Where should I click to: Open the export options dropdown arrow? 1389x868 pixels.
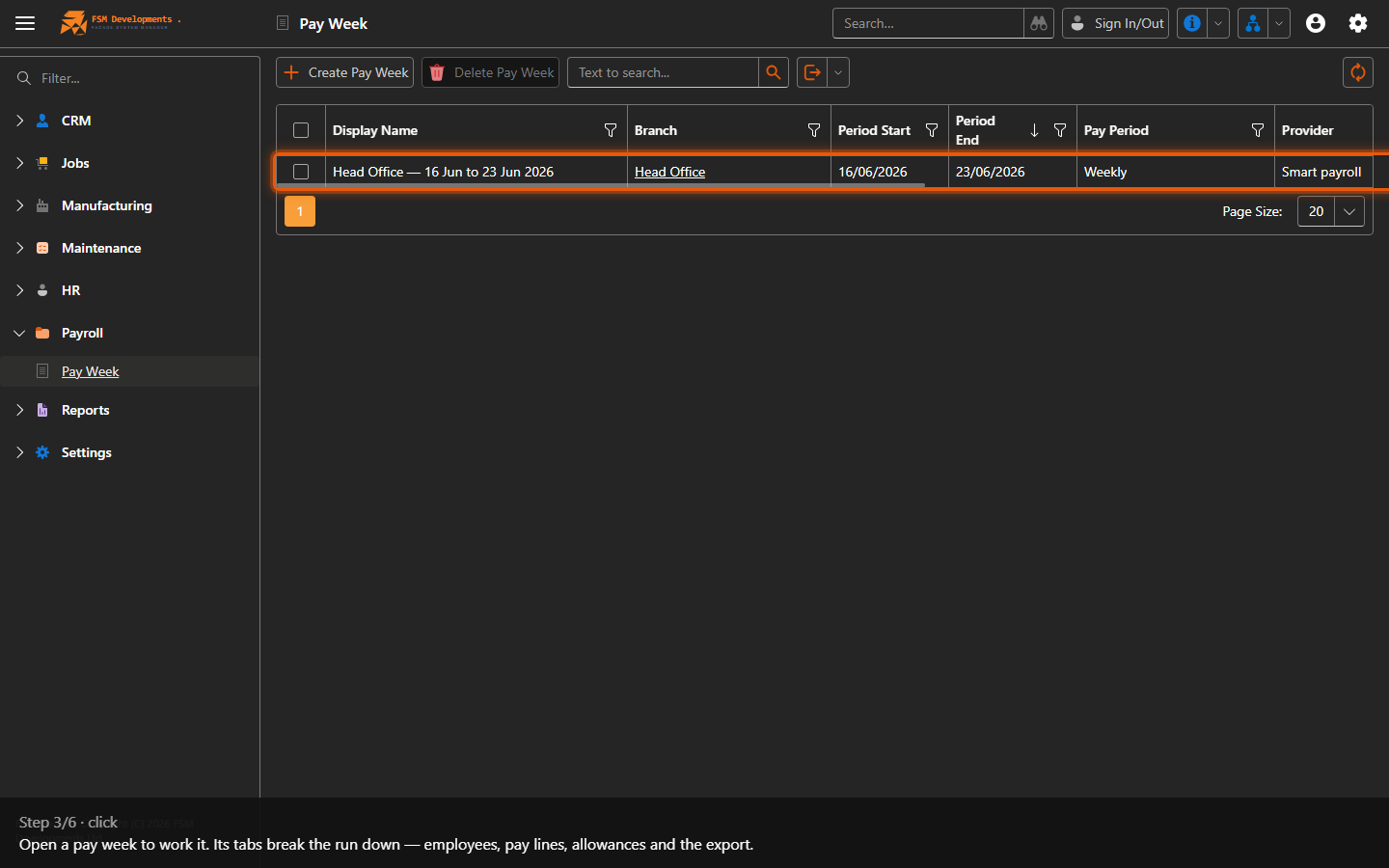(x=838, y=72)
